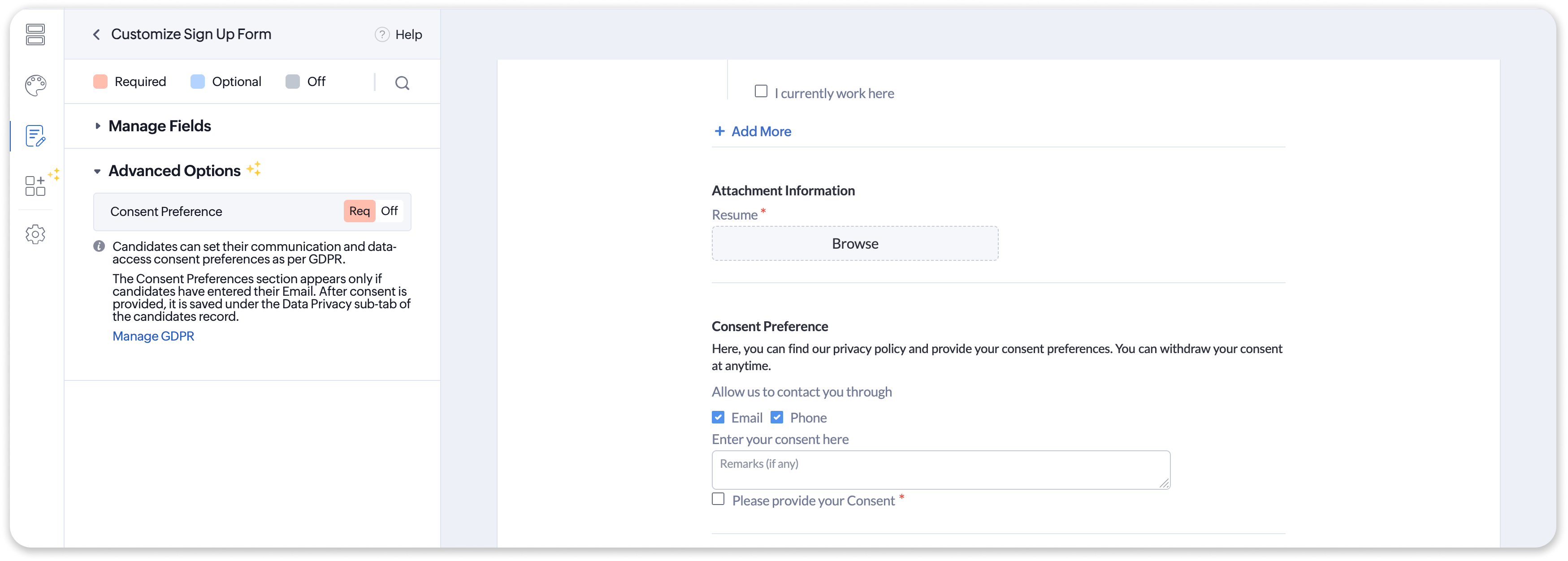Screen dimensions: 1568x561
Task: Click the search fields magnifier icon
Action: point(402,83)
